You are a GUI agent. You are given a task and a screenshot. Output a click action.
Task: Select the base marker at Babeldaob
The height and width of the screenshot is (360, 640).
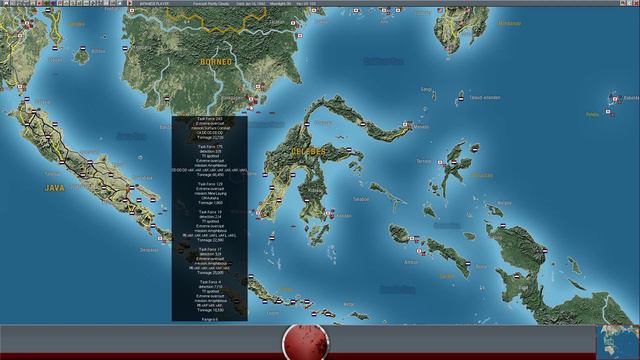point(616,99)
